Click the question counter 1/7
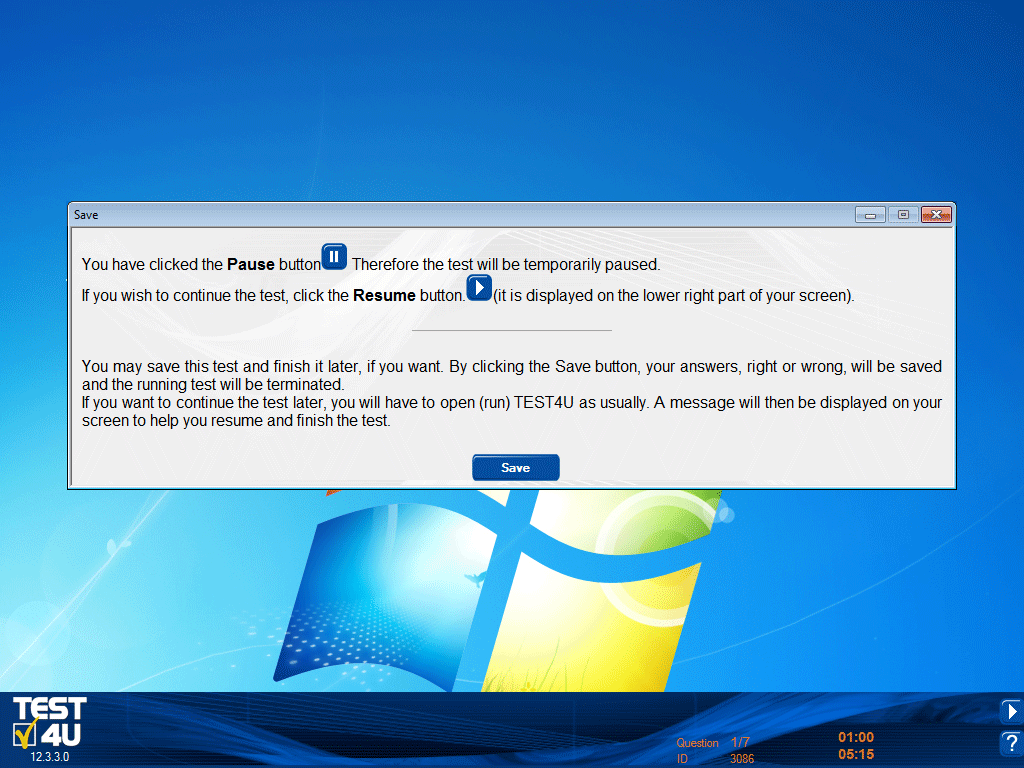This screenshot has height=768, width=1024. (x=740, y=742)
